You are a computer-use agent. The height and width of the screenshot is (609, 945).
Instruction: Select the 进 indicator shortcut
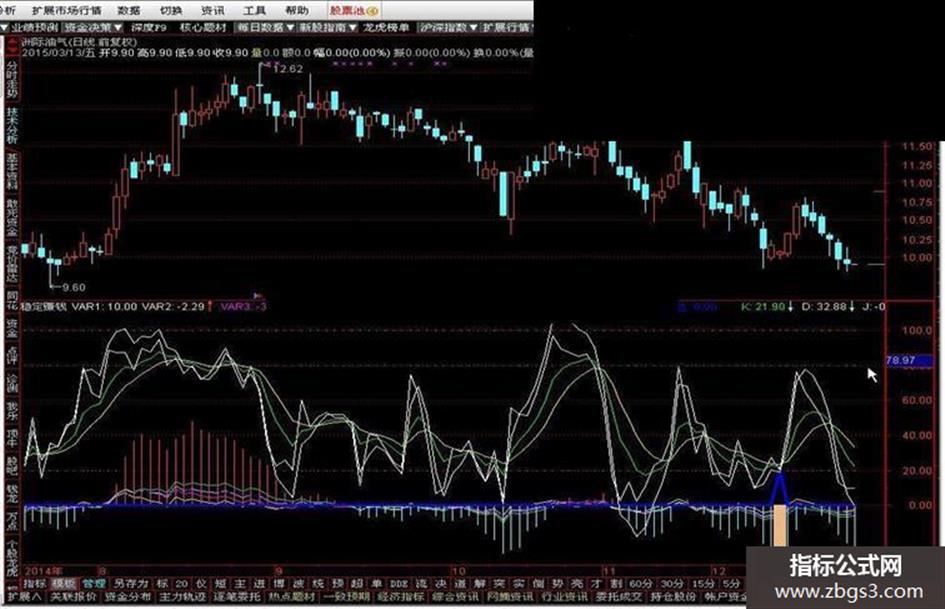[259, 583]
